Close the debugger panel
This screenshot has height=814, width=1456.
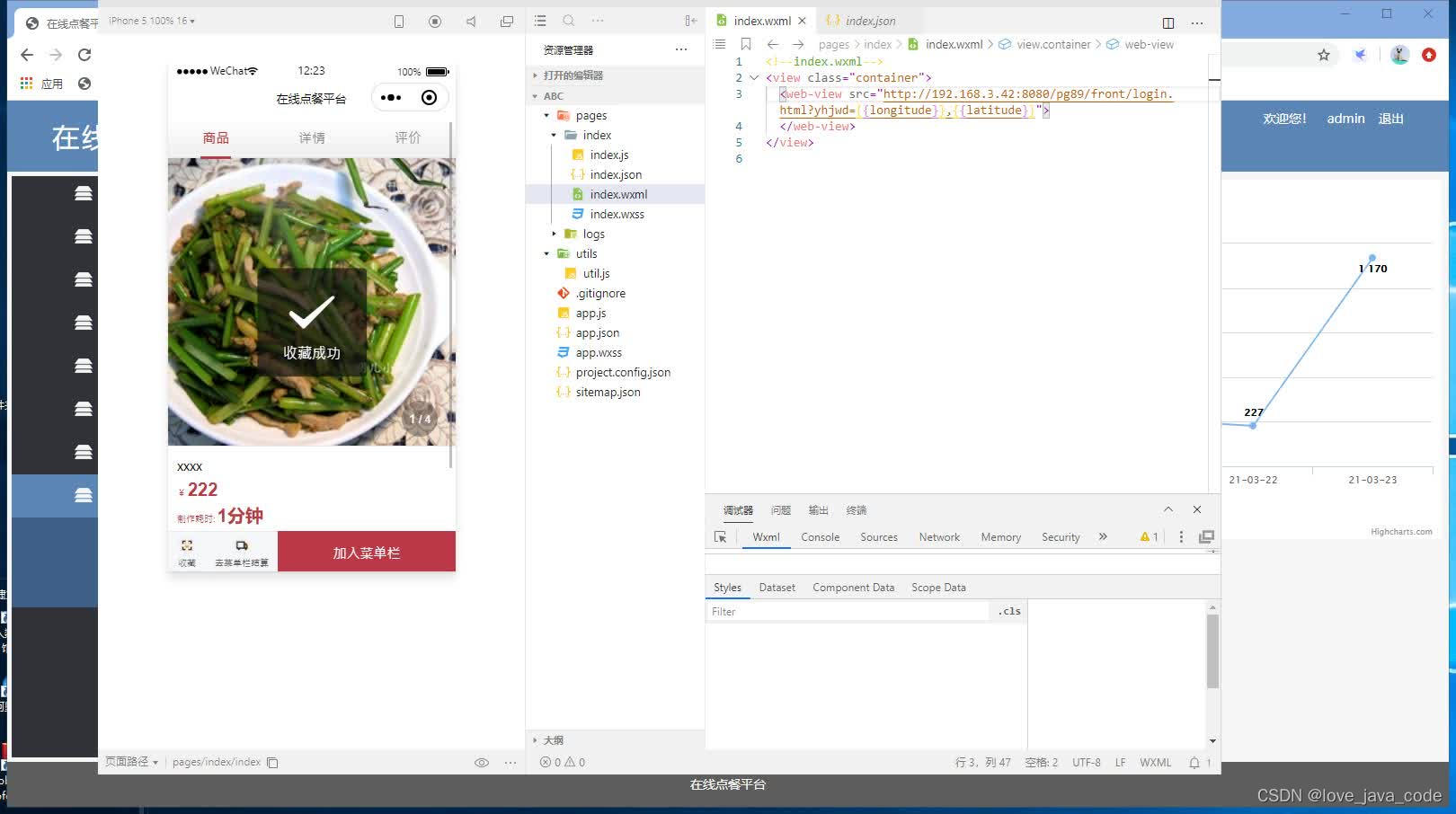click(x=1197, y=509)
